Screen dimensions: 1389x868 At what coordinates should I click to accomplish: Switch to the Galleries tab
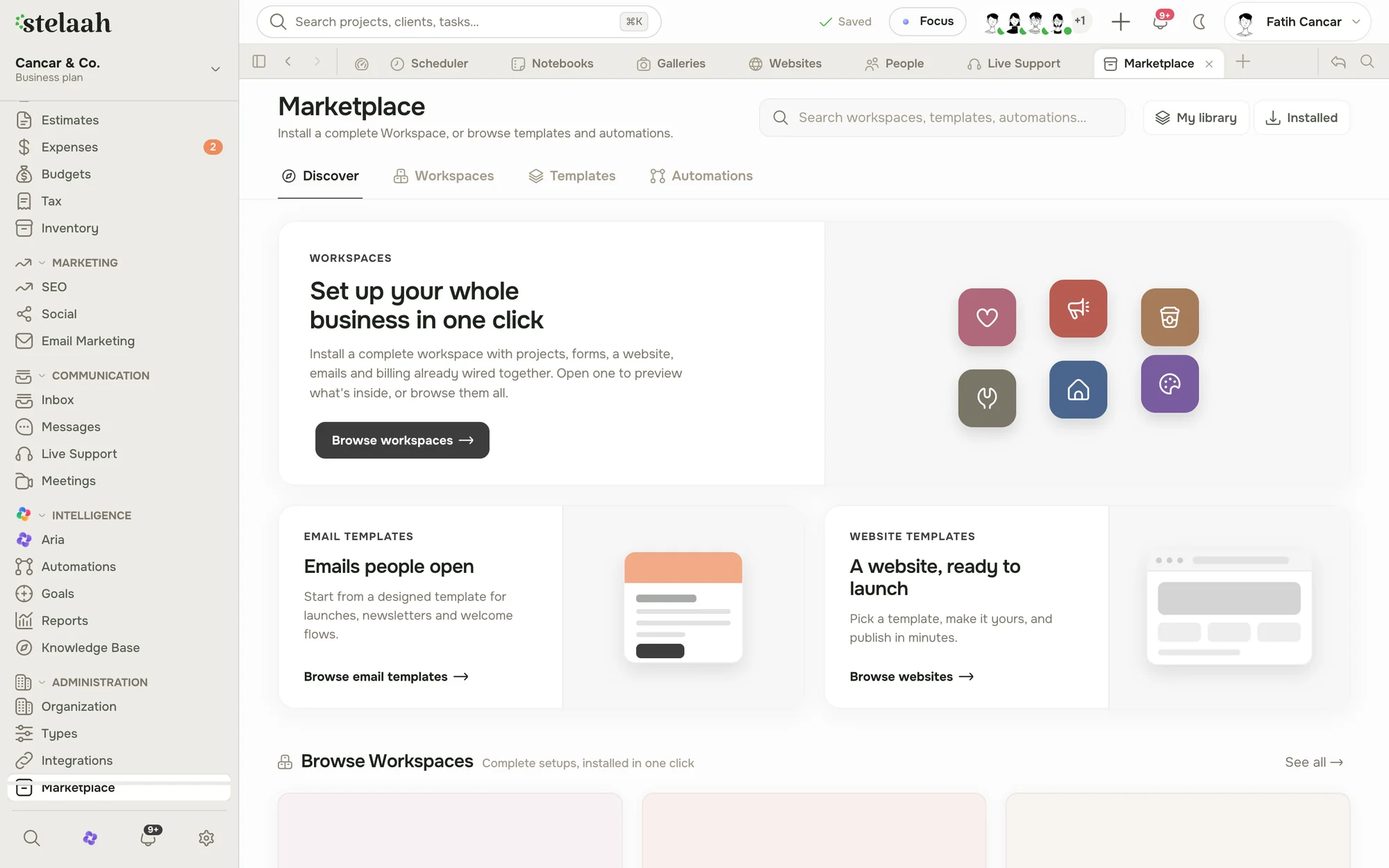(671, 63)
